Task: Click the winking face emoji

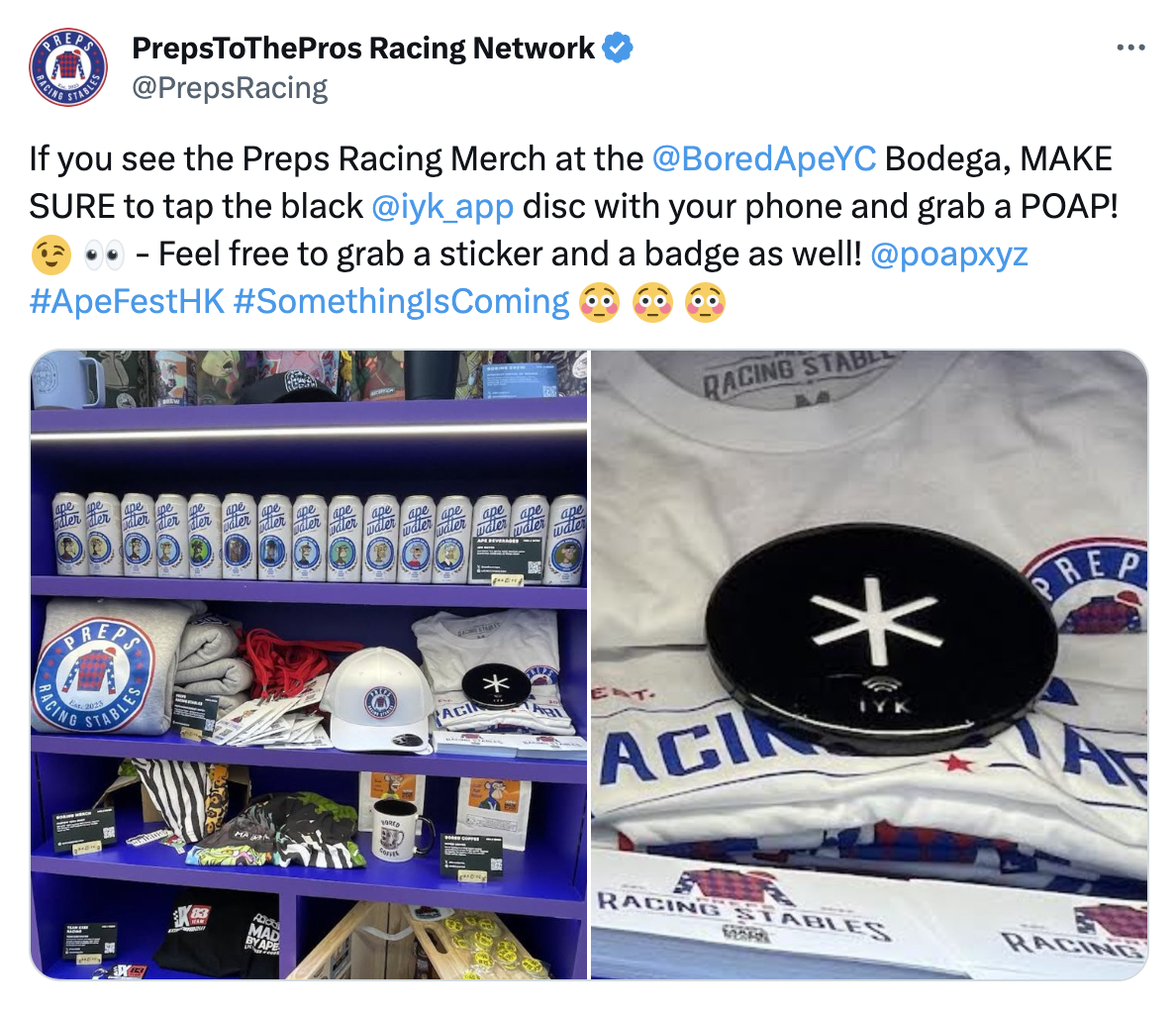Action: (51, 255)
